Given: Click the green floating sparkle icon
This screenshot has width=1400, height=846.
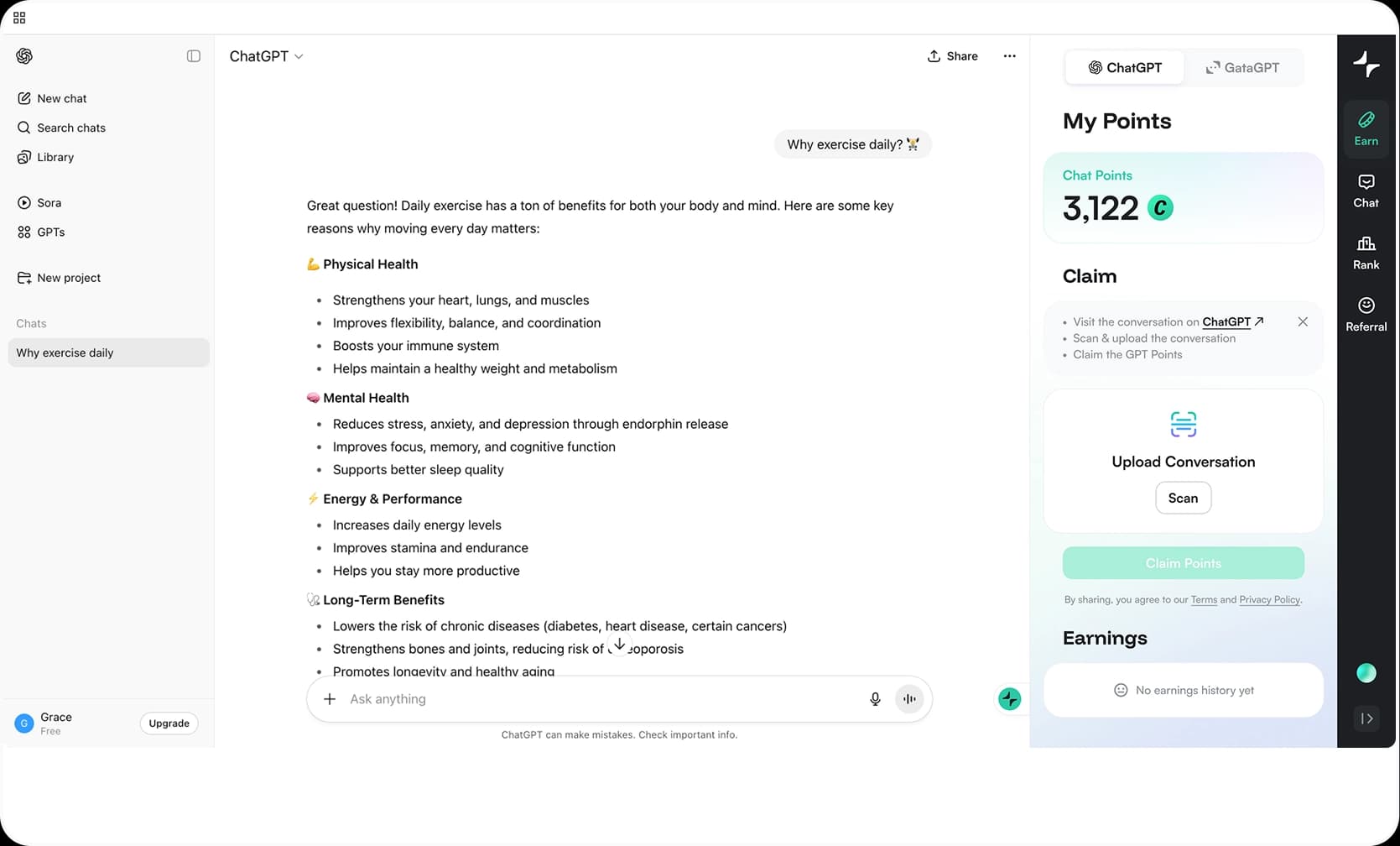Looking at the screenshot, I should click(x=1009, y=698).
